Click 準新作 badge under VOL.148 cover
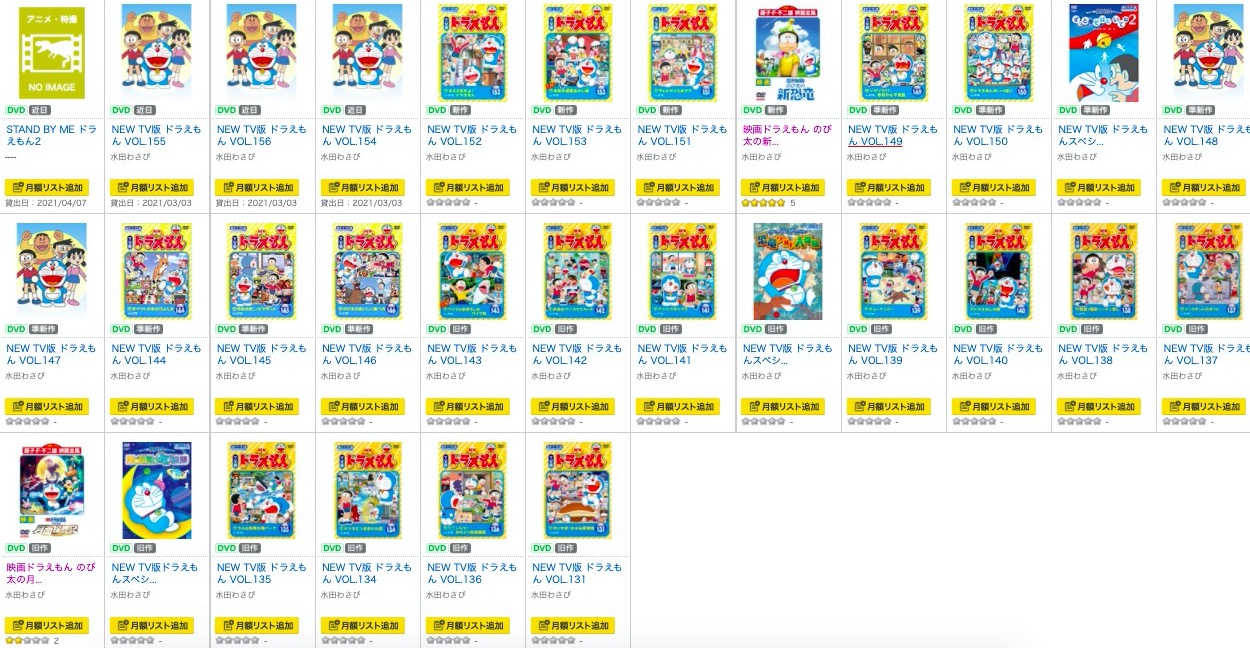The height and width of the screenshot is (648, 1250). click(x=1200, y=110)
